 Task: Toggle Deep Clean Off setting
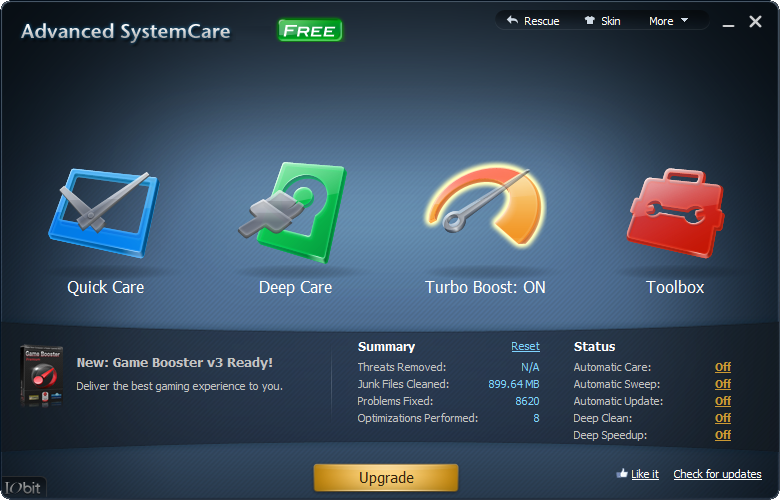(723, 418)
